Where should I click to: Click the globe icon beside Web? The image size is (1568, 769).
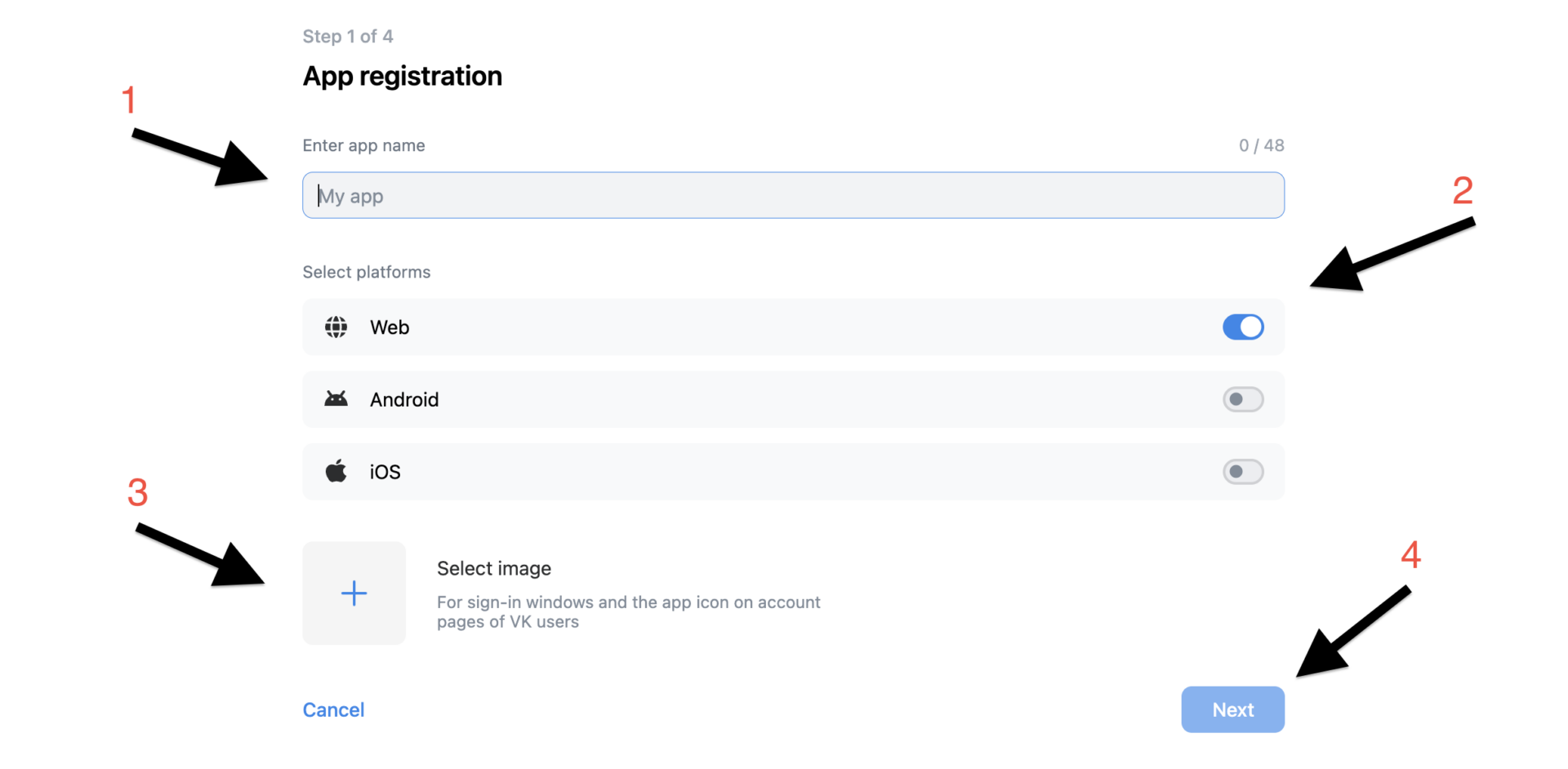(336, 327)
